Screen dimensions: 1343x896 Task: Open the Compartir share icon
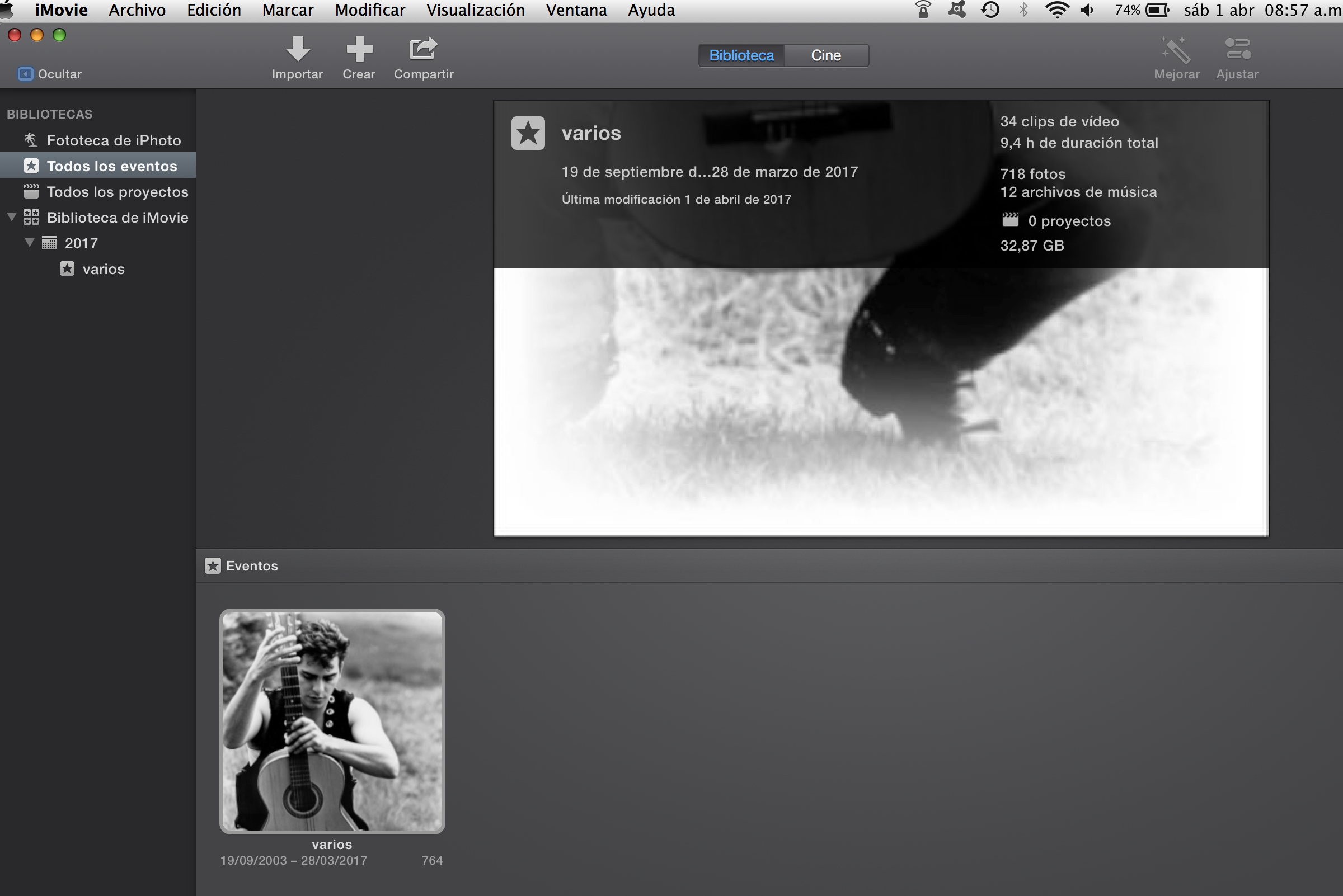tap(423, 49)
